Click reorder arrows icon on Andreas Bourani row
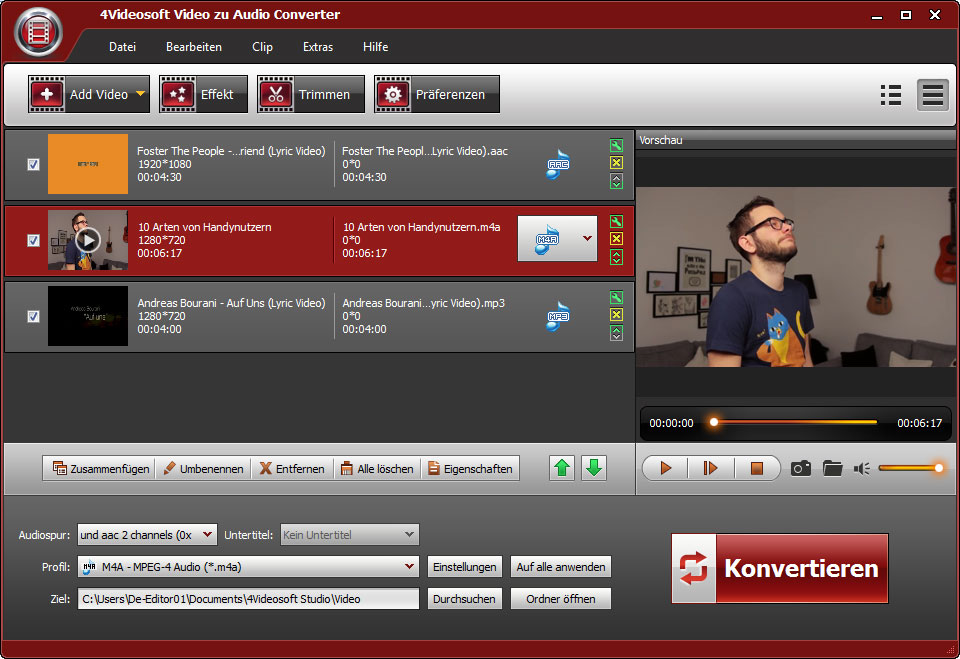 [x=617, y=333]
